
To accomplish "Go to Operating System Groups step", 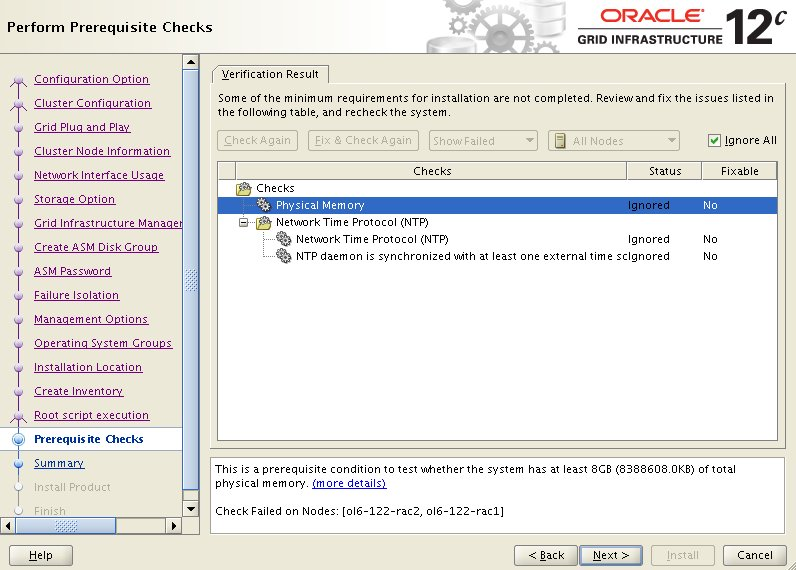I will (x=103, y=343).
